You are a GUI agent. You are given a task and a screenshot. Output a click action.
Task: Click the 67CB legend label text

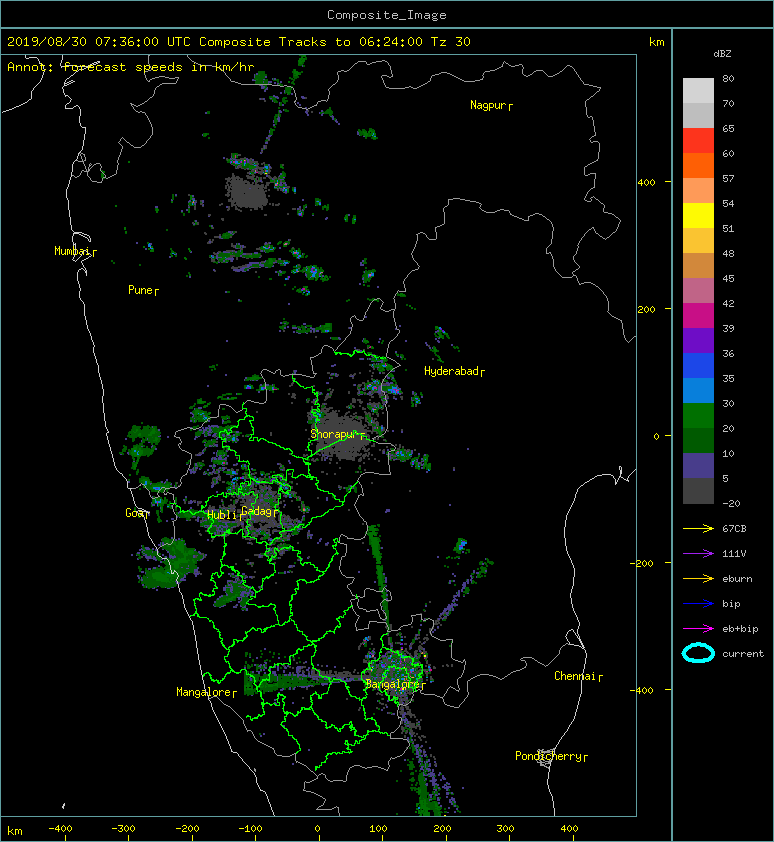click(734, 529)
